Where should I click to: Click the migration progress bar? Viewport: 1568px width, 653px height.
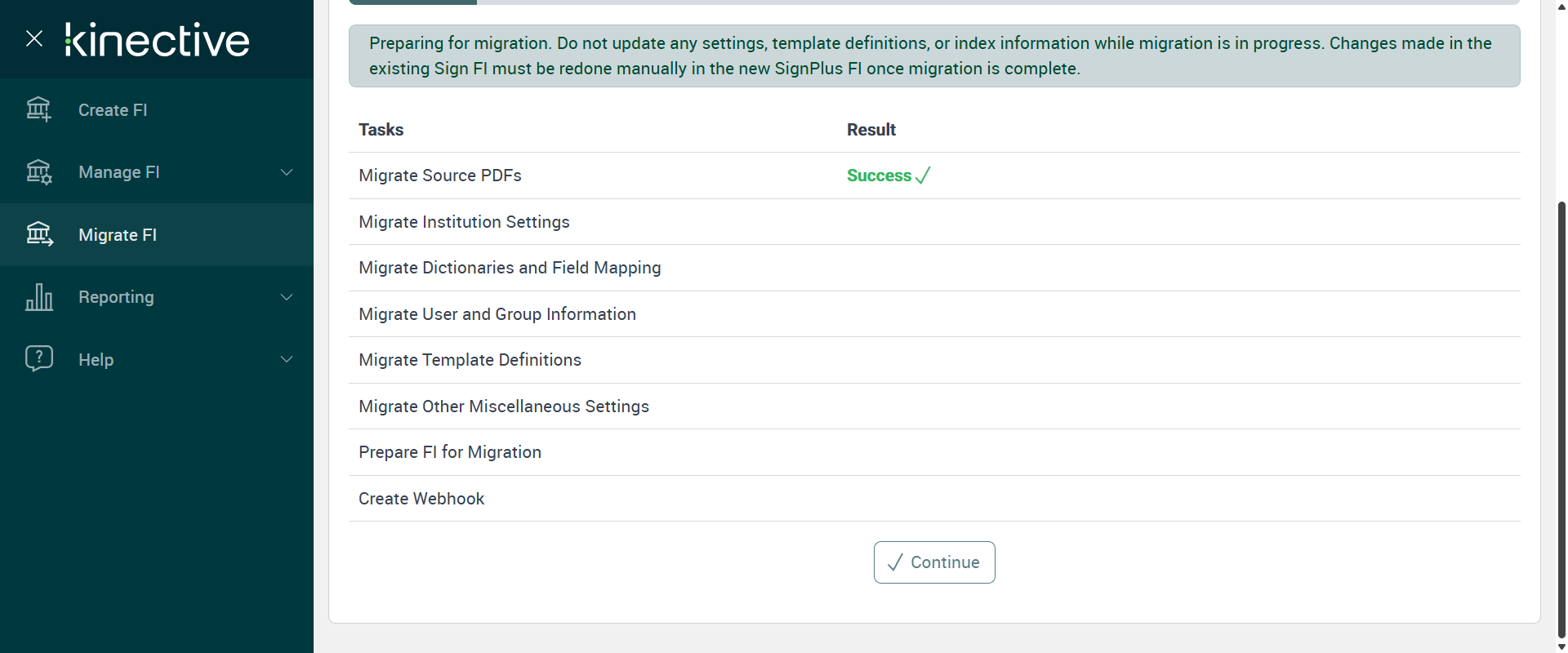[933, 2]
